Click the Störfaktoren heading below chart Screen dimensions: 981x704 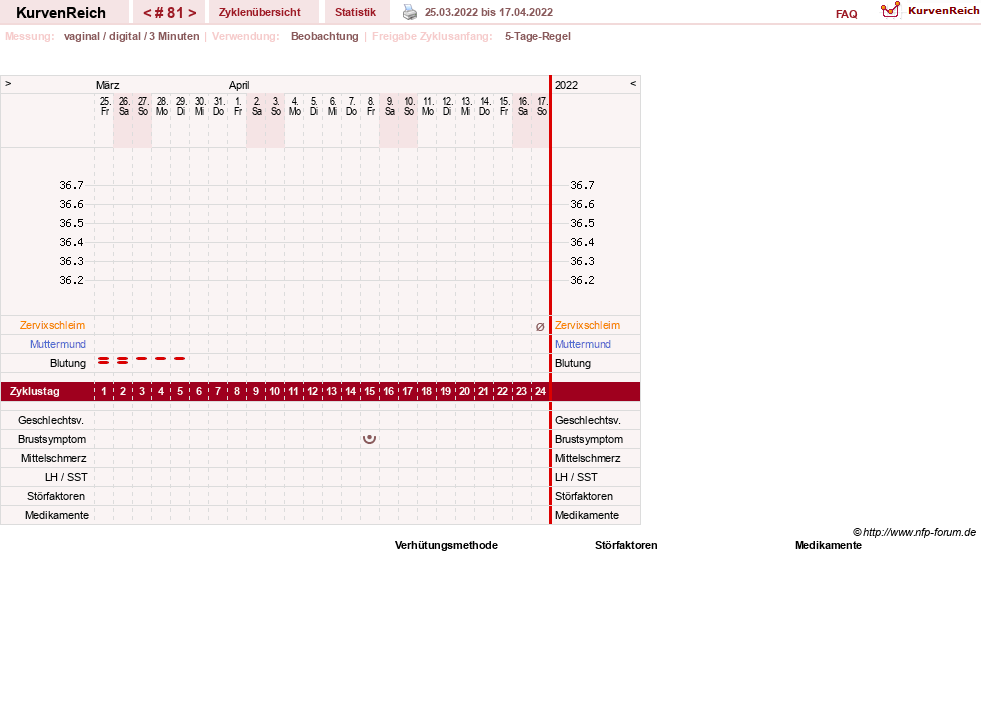626,545
